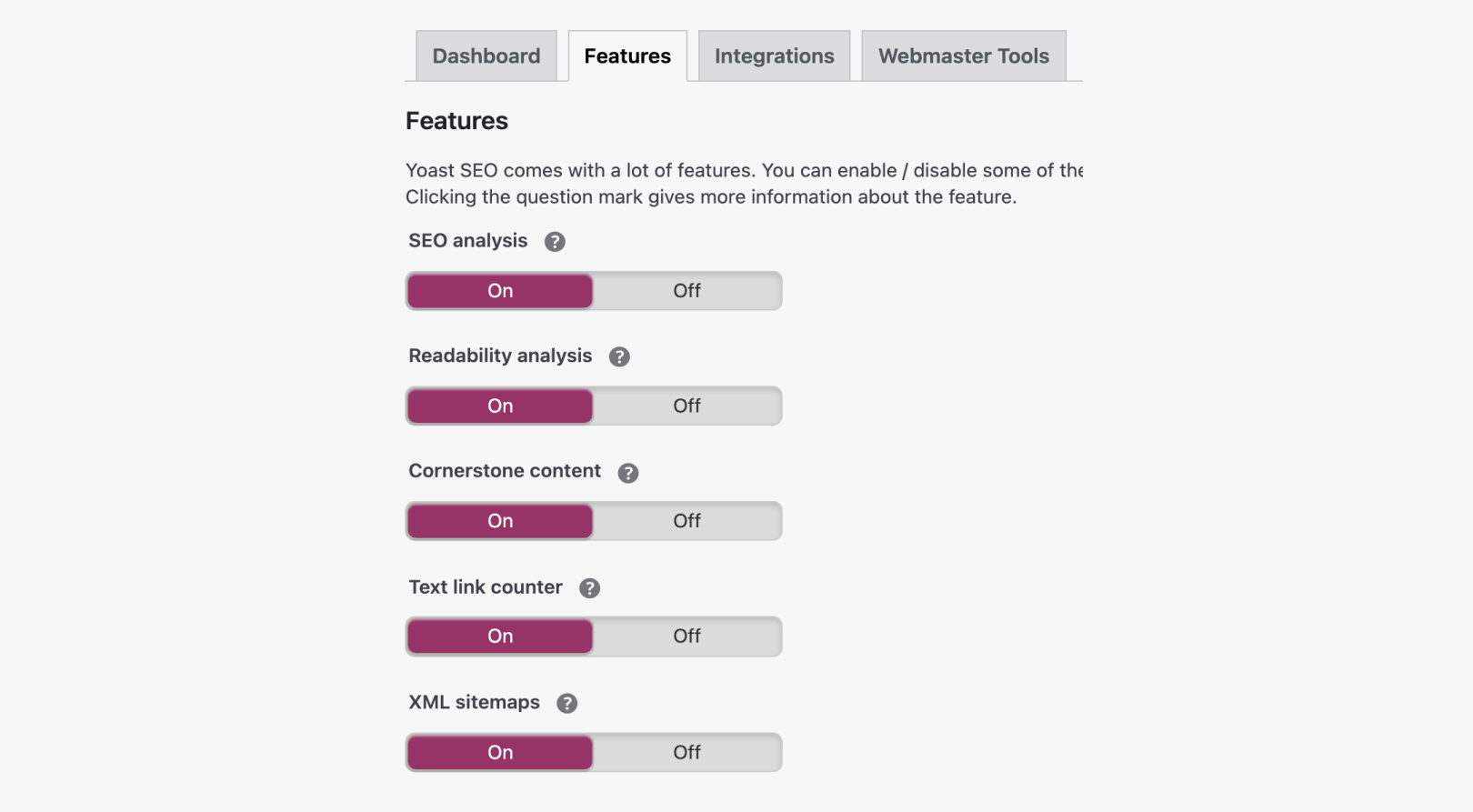Set SEO analysis to On

click(500, 291)
